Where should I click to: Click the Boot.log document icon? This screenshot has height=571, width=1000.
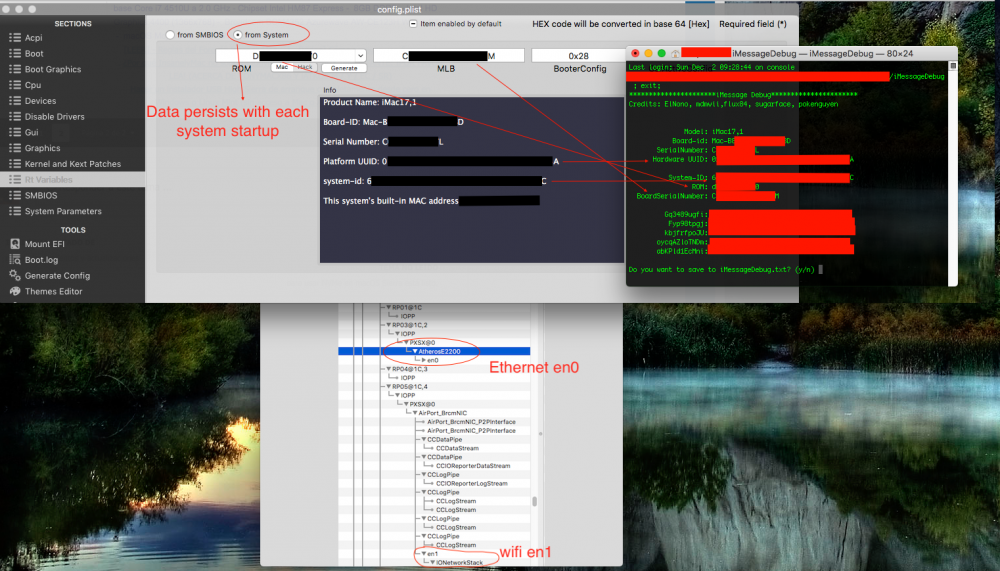[15, 260]
